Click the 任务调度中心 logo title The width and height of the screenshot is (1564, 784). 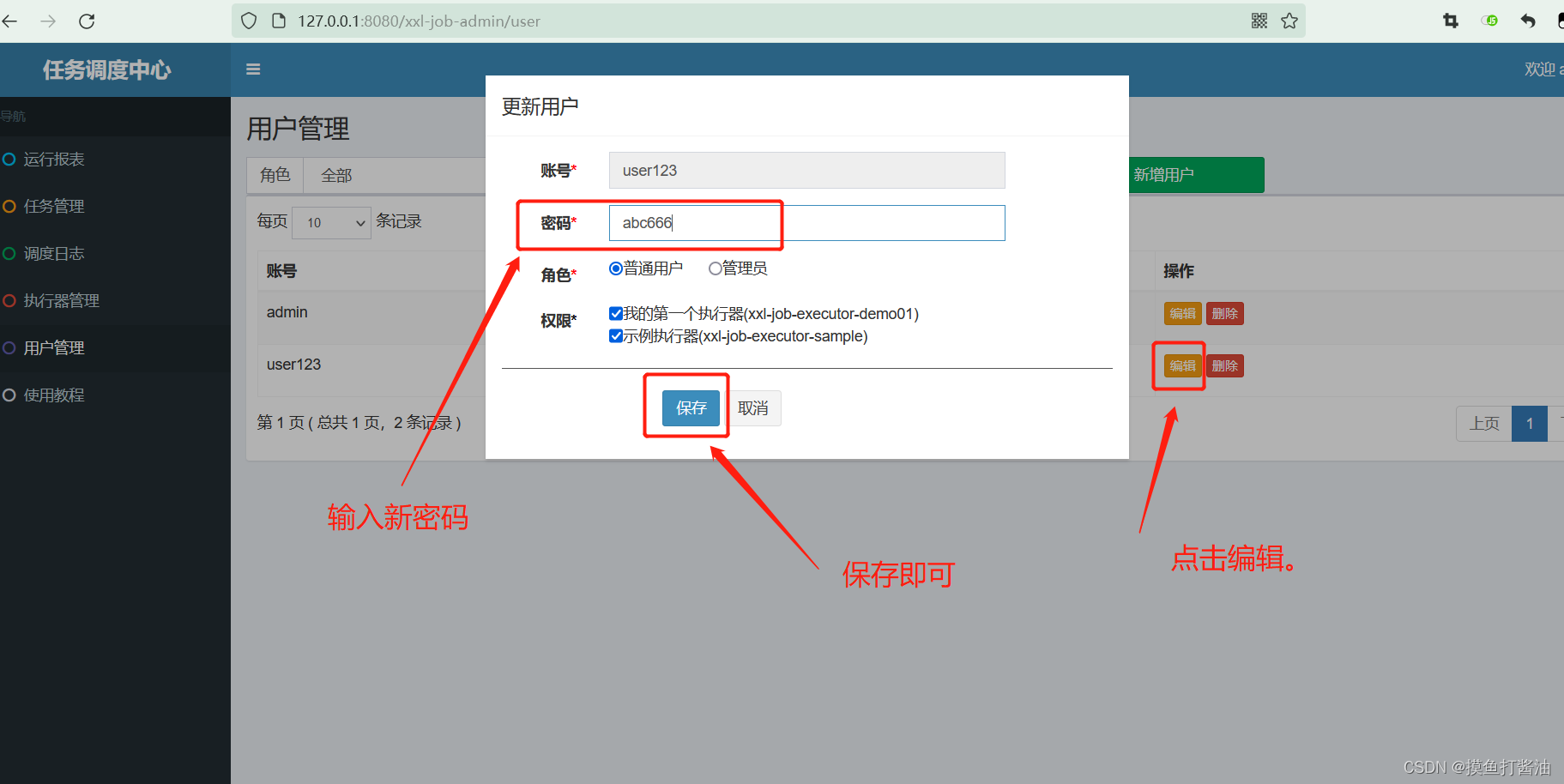(x=107, y=69)
